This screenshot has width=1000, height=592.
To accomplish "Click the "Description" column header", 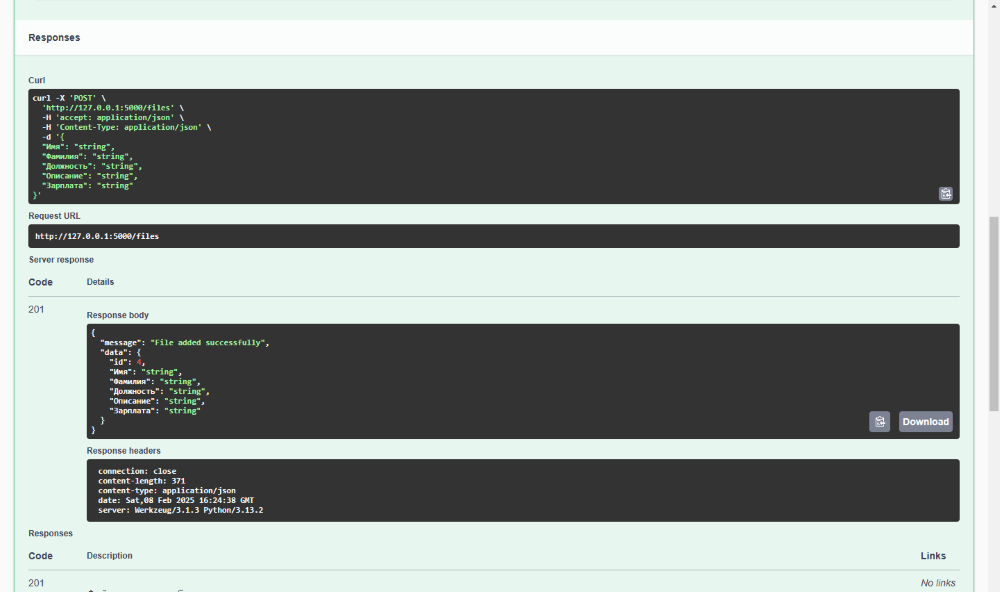I will point(109,556).
